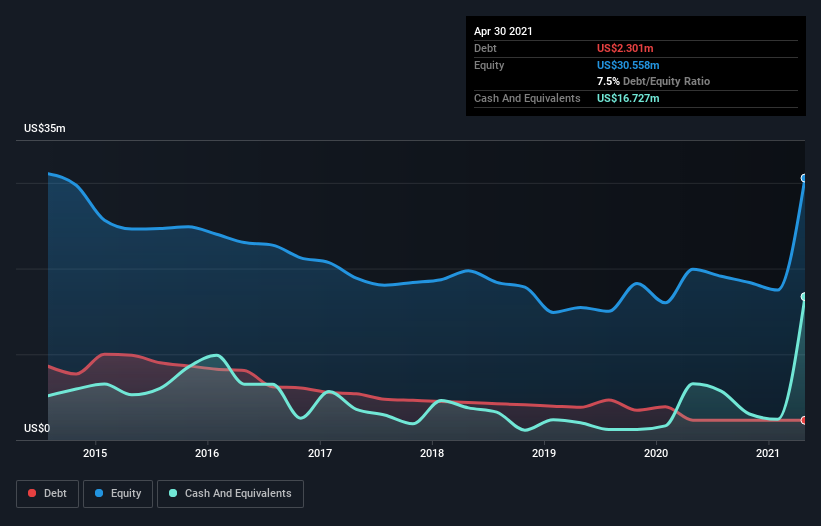The image size is (821, 526).
Task: Click the US$0 y-axis label
Action: (x=37, y=428)
